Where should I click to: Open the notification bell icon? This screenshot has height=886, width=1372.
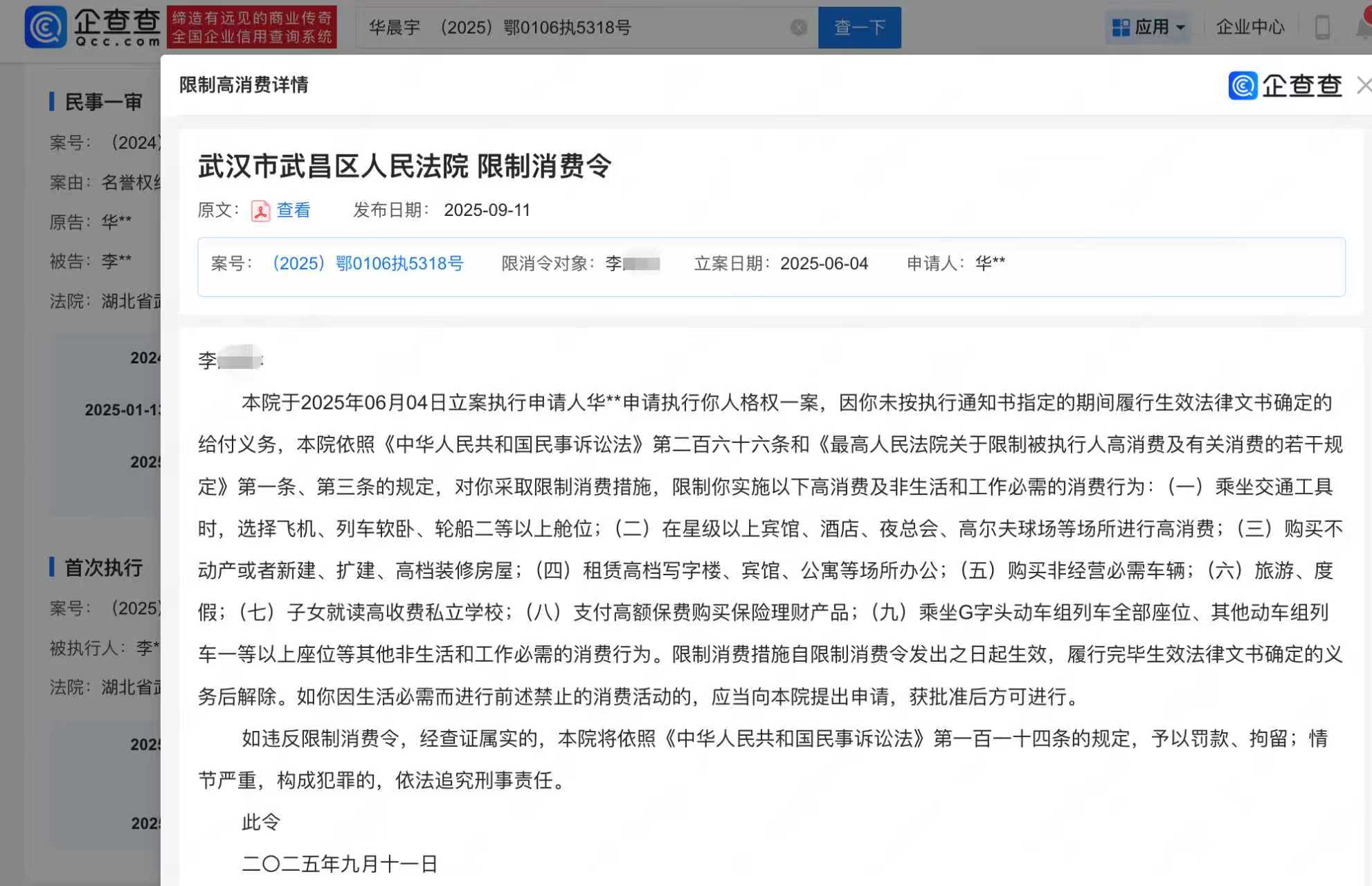point(1364,28)
